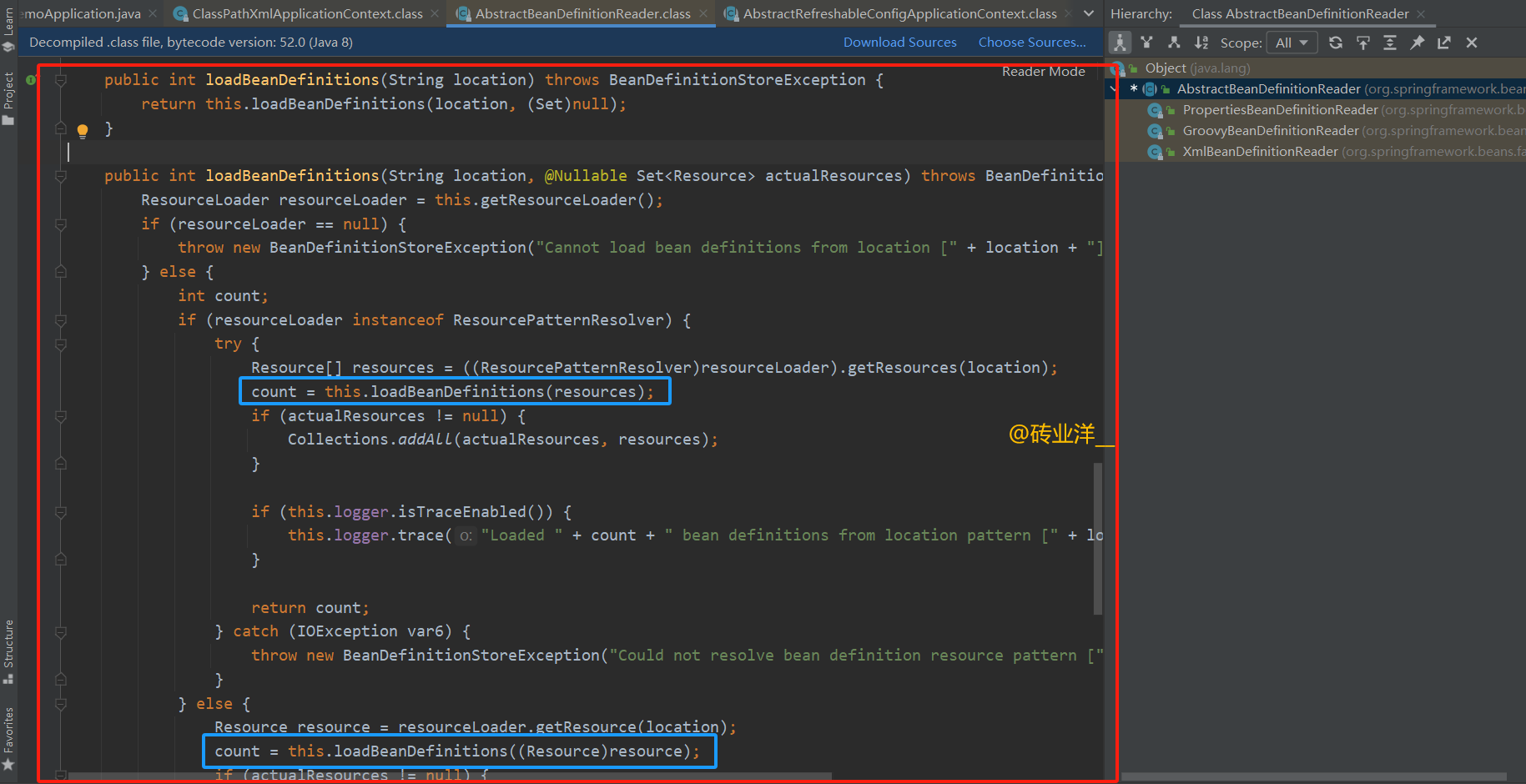Viewport: 1526px width, 784px height.
Task: Click ClassPathXmlApplicationContext.class tab file icon
Action: tap(180, 14)
